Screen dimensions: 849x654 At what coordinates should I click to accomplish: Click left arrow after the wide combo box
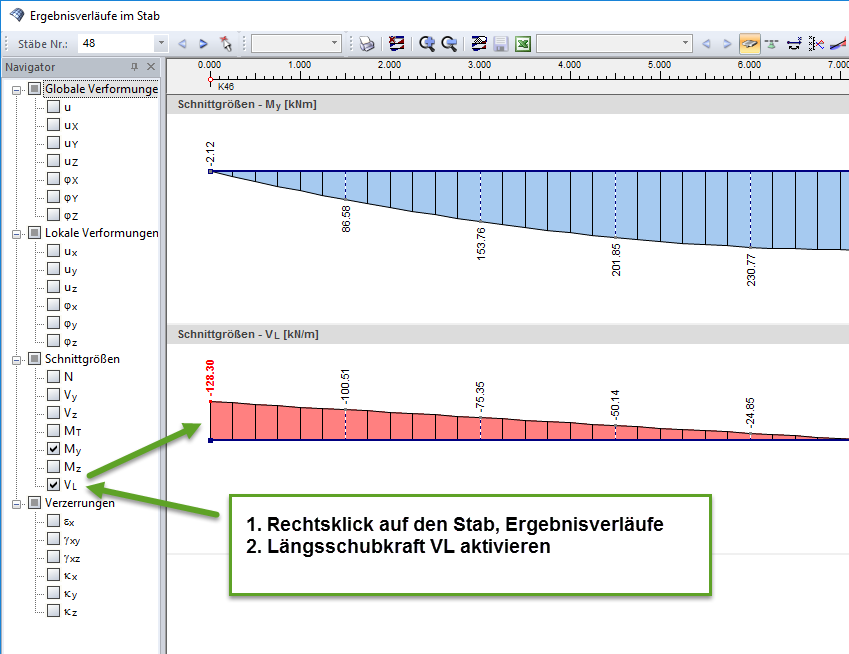[x=706, y=44]
